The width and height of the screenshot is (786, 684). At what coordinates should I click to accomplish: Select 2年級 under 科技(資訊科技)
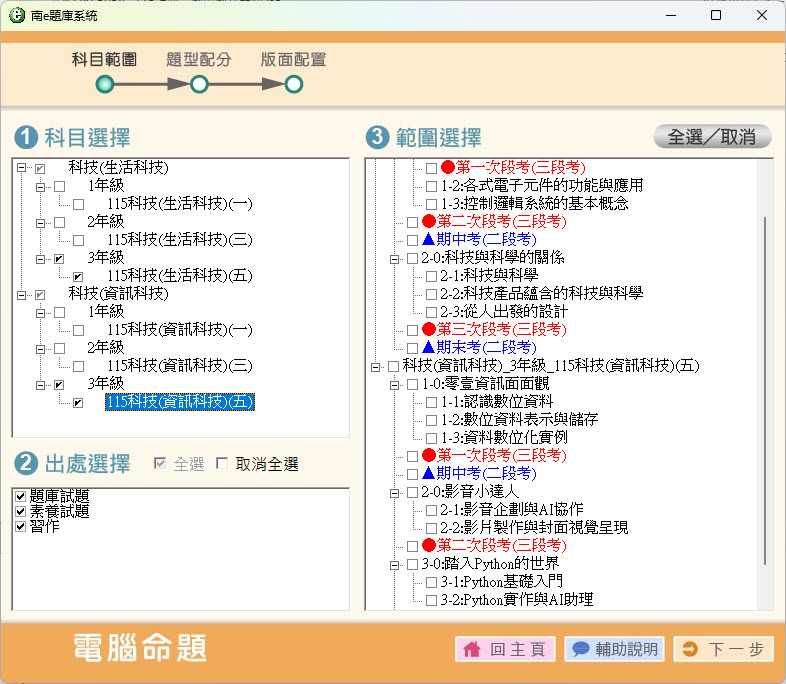106,347
